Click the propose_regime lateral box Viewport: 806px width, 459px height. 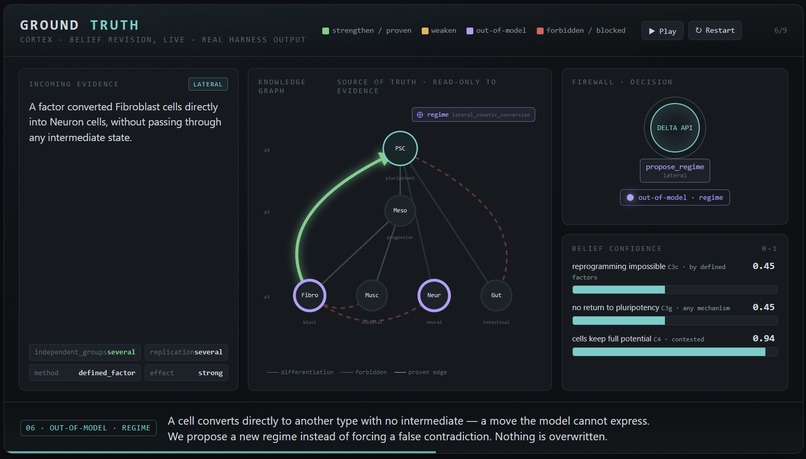tap(674, 171)
